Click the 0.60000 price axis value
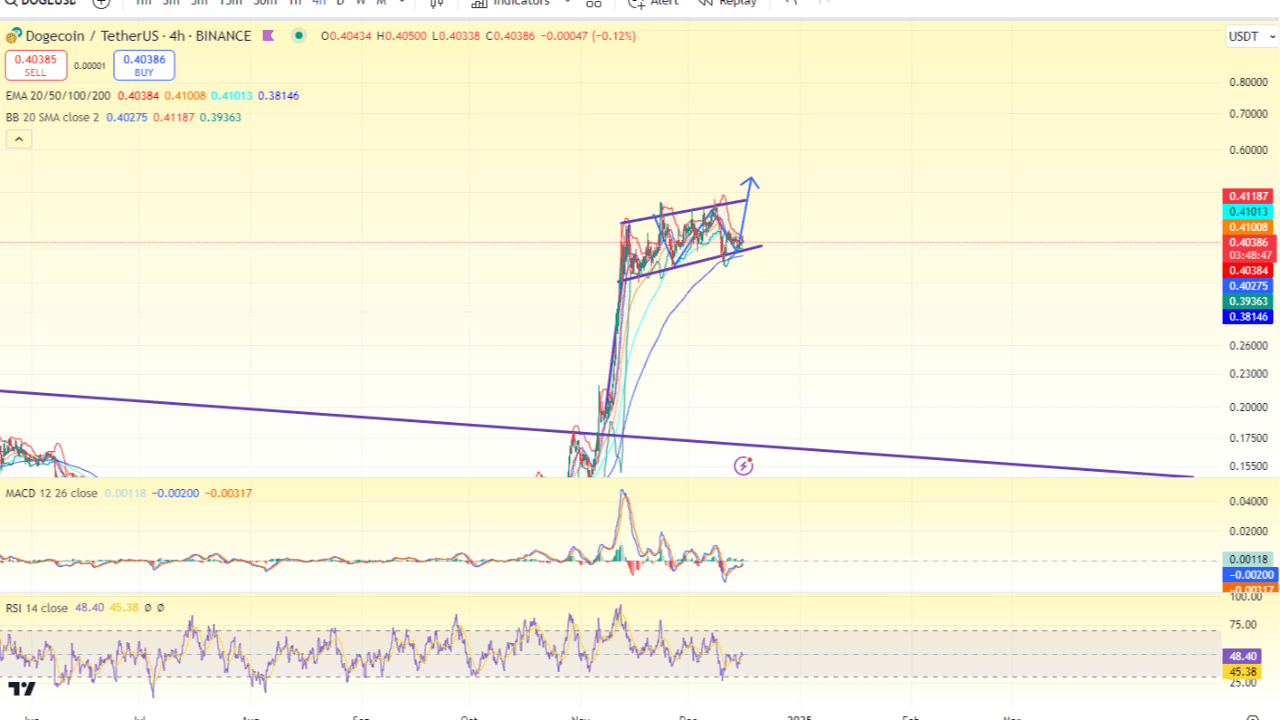The image size is (1280, 720). coord(1248,150)
